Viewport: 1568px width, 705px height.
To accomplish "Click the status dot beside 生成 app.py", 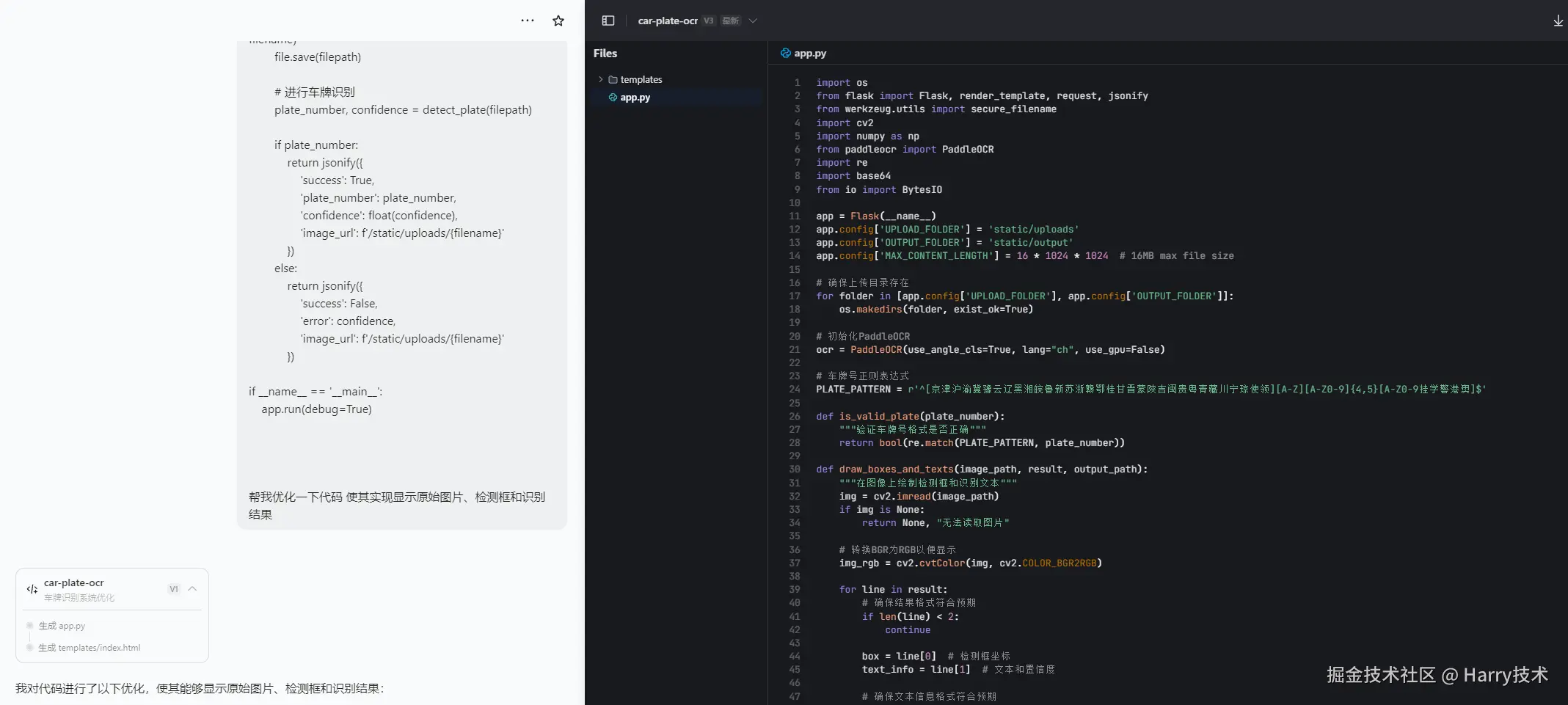I will 29,626.
